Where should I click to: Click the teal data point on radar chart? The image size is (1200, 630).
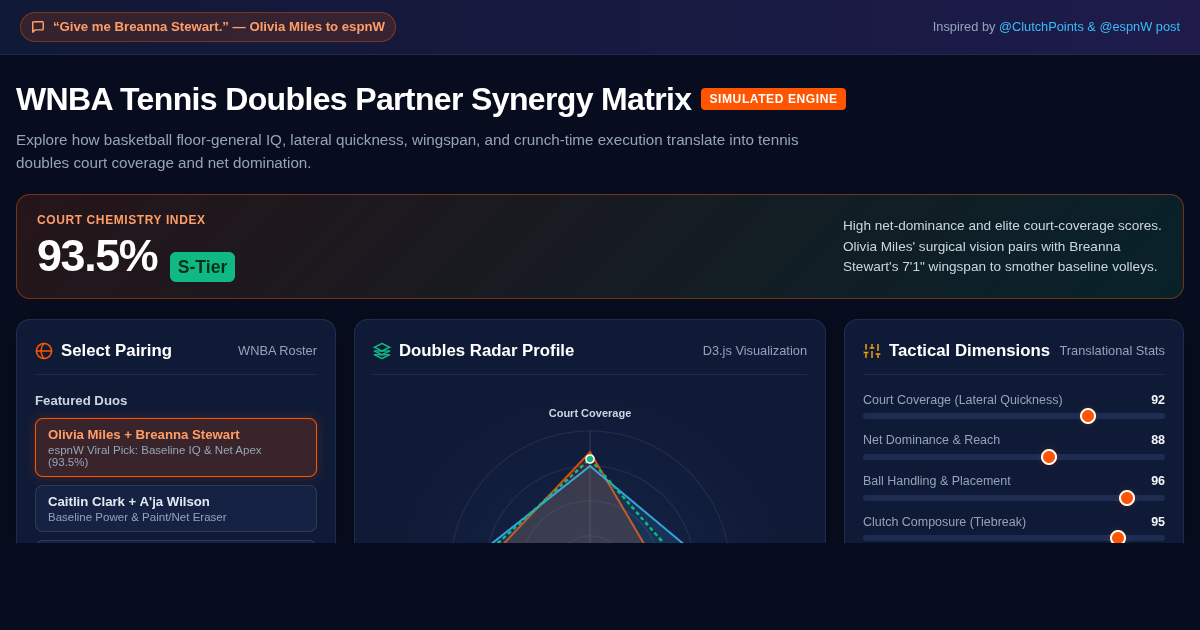590,459
